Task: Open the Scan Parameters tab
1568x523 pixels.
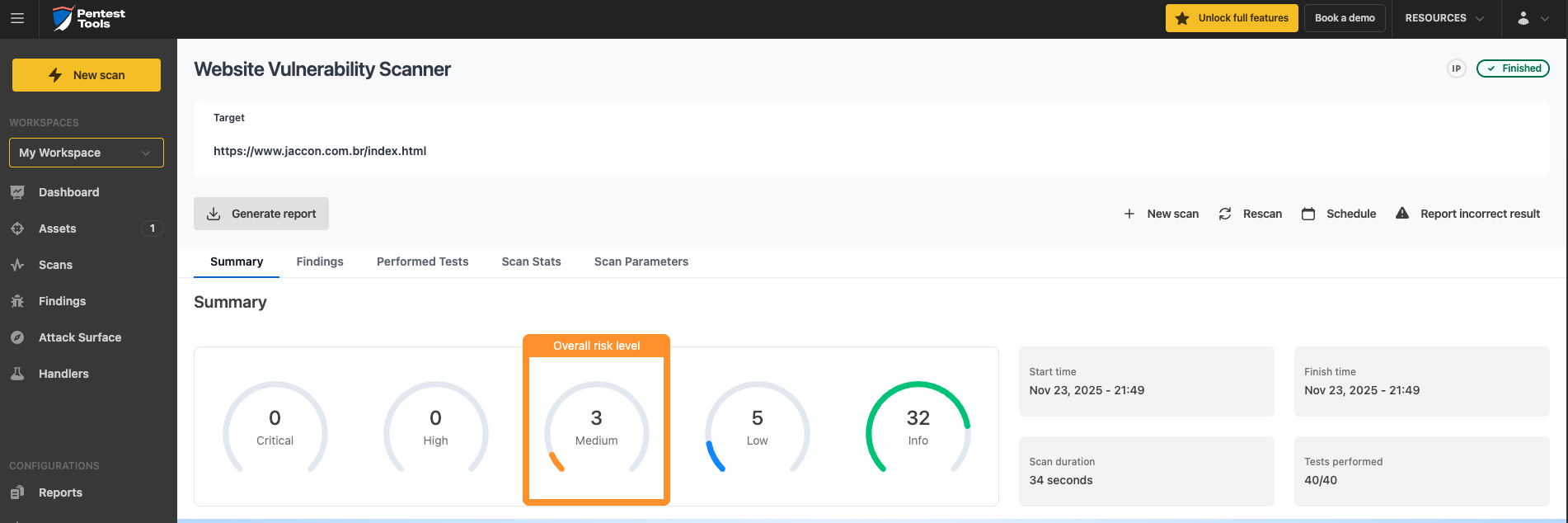Action: (x=641, y=261)
